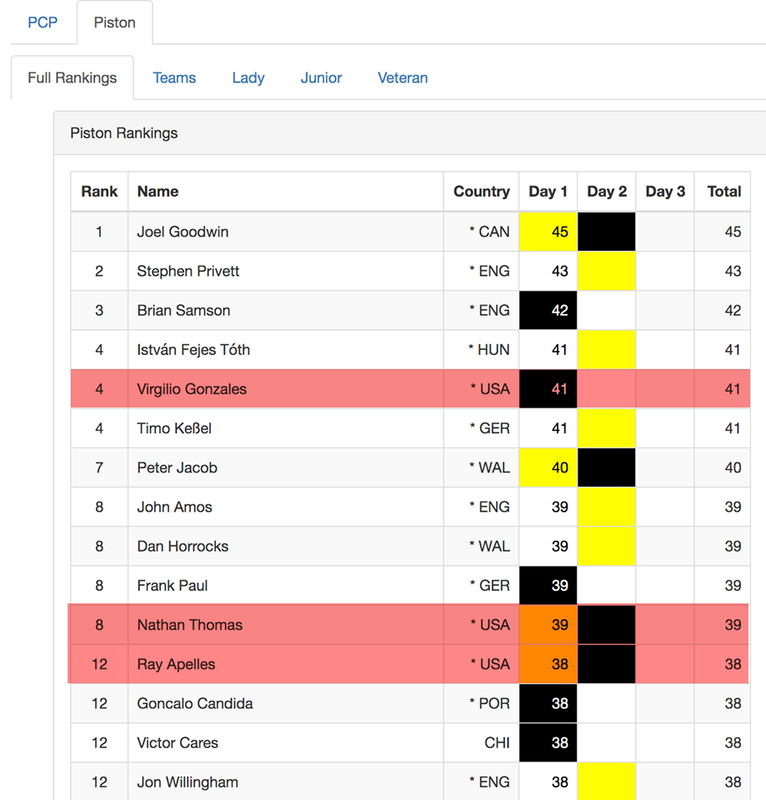Click Brian Samson's black Day 1 score 42
This screenshot has width=766, height=800.
[548, 310]
